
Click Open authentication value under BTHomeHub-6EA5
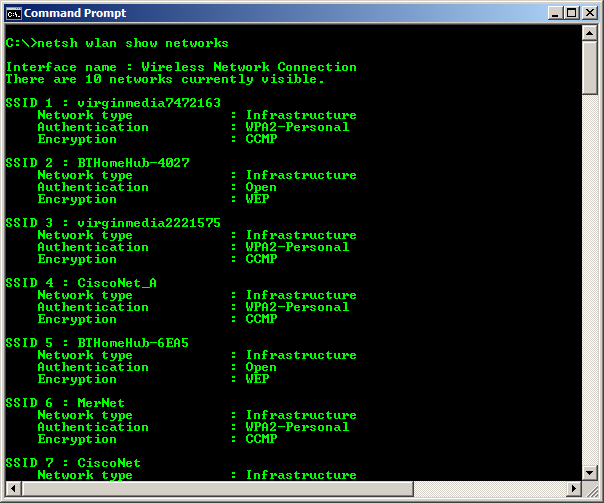(x=261, y=367)
